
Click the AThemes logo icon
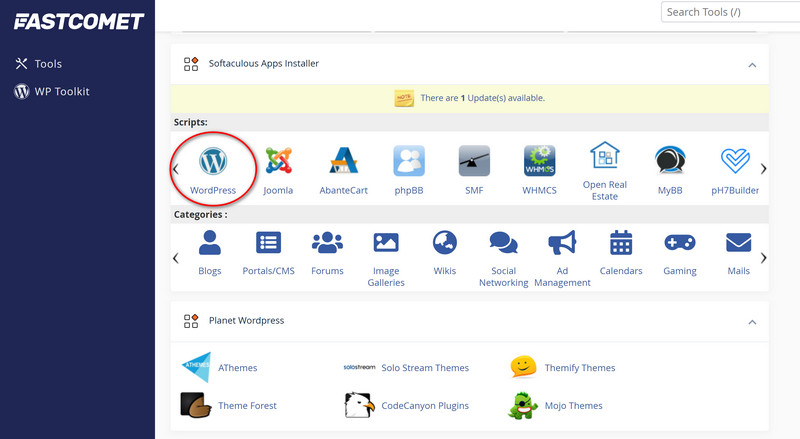click(x=196, y=367)
